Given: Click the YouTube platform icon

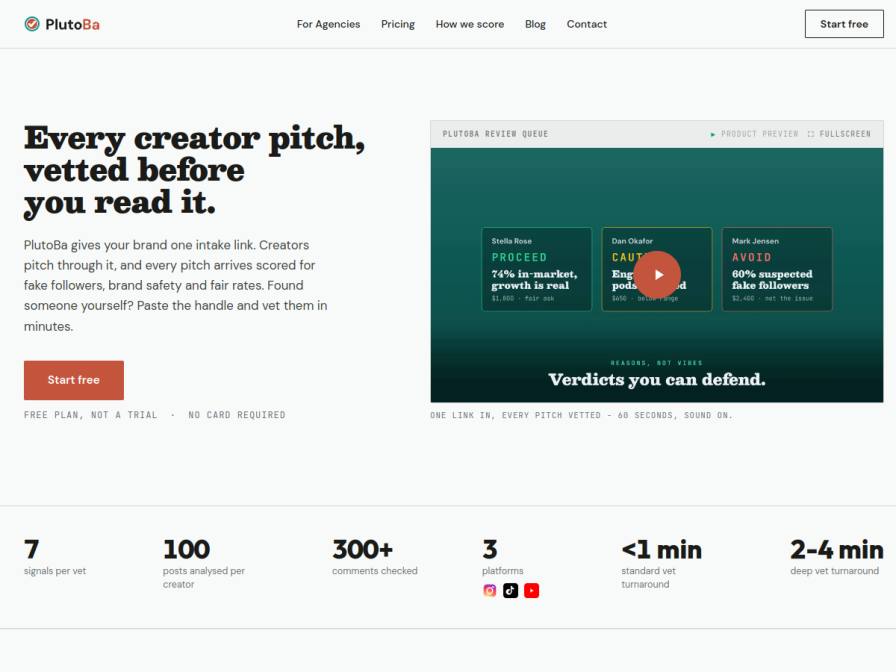Looking at the screenshot, I should click(x=531, y=590).
